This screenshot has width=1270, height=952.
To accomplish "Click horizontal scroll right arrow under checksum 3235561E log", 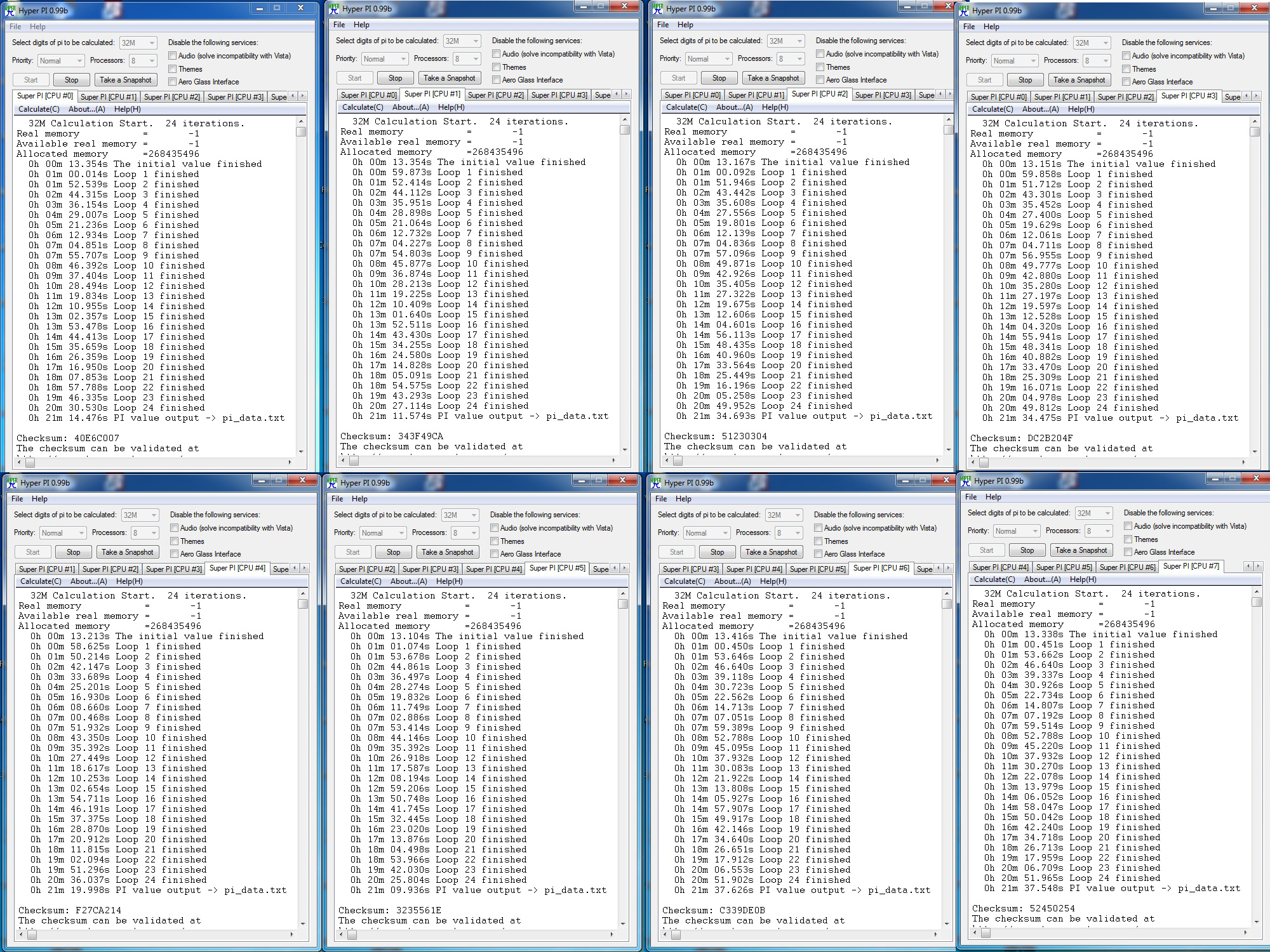I will pos(612,934).
